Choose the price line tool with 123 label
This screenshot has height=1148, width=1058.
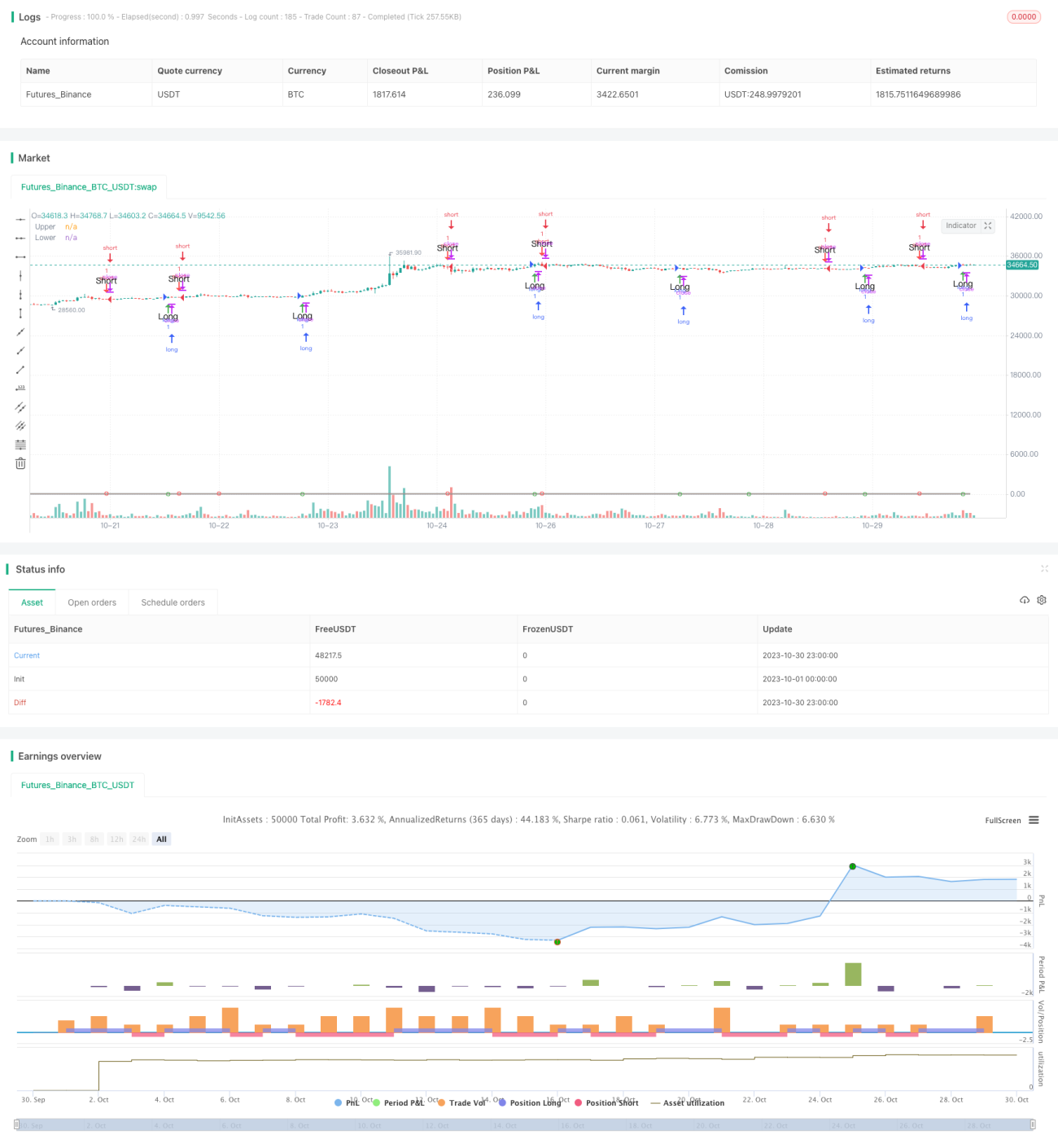(x=20, y=388)
